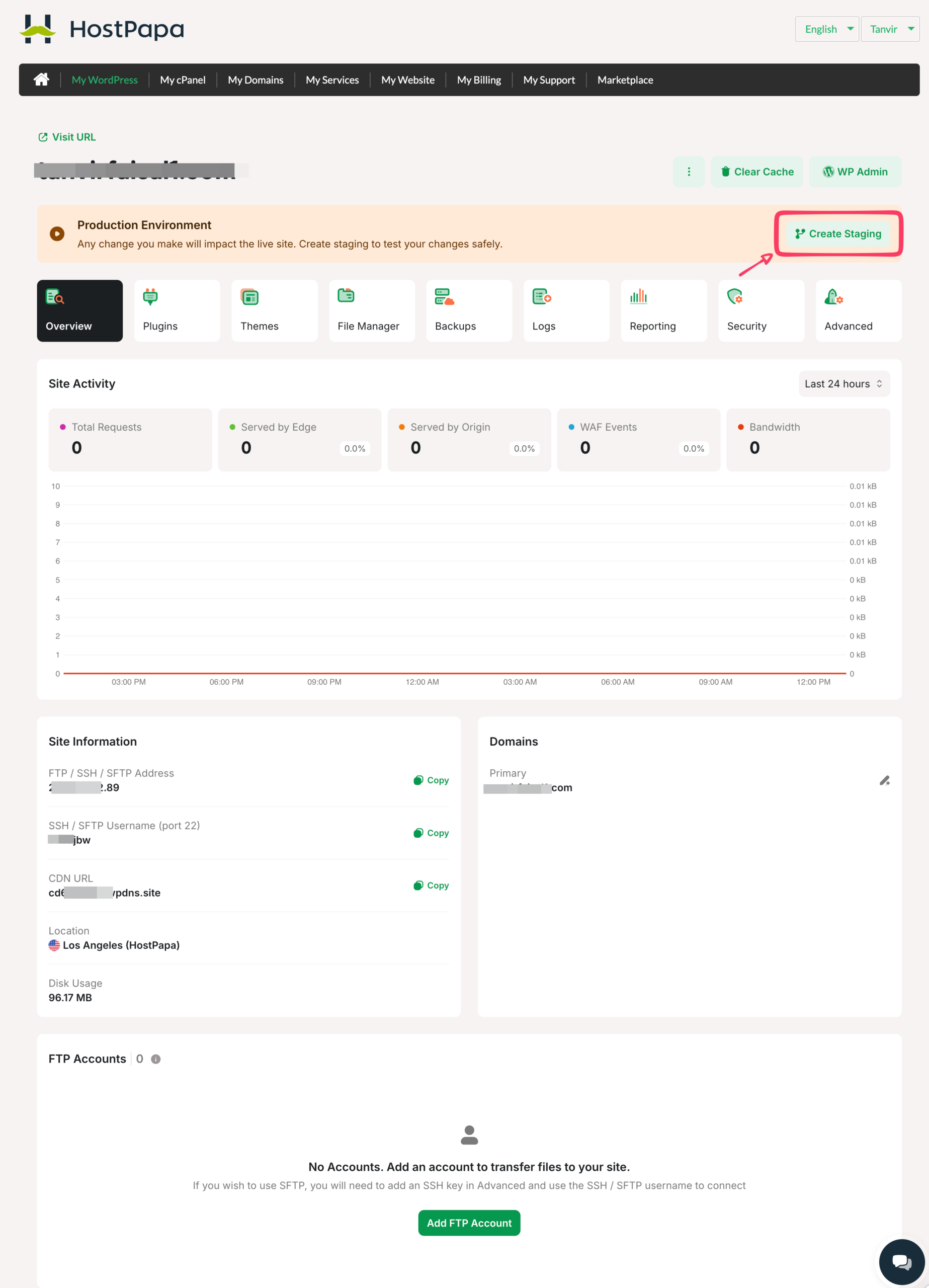929x1288 pixels.
Task: Open My Services in the navbar
Action: tap(332, 80)
